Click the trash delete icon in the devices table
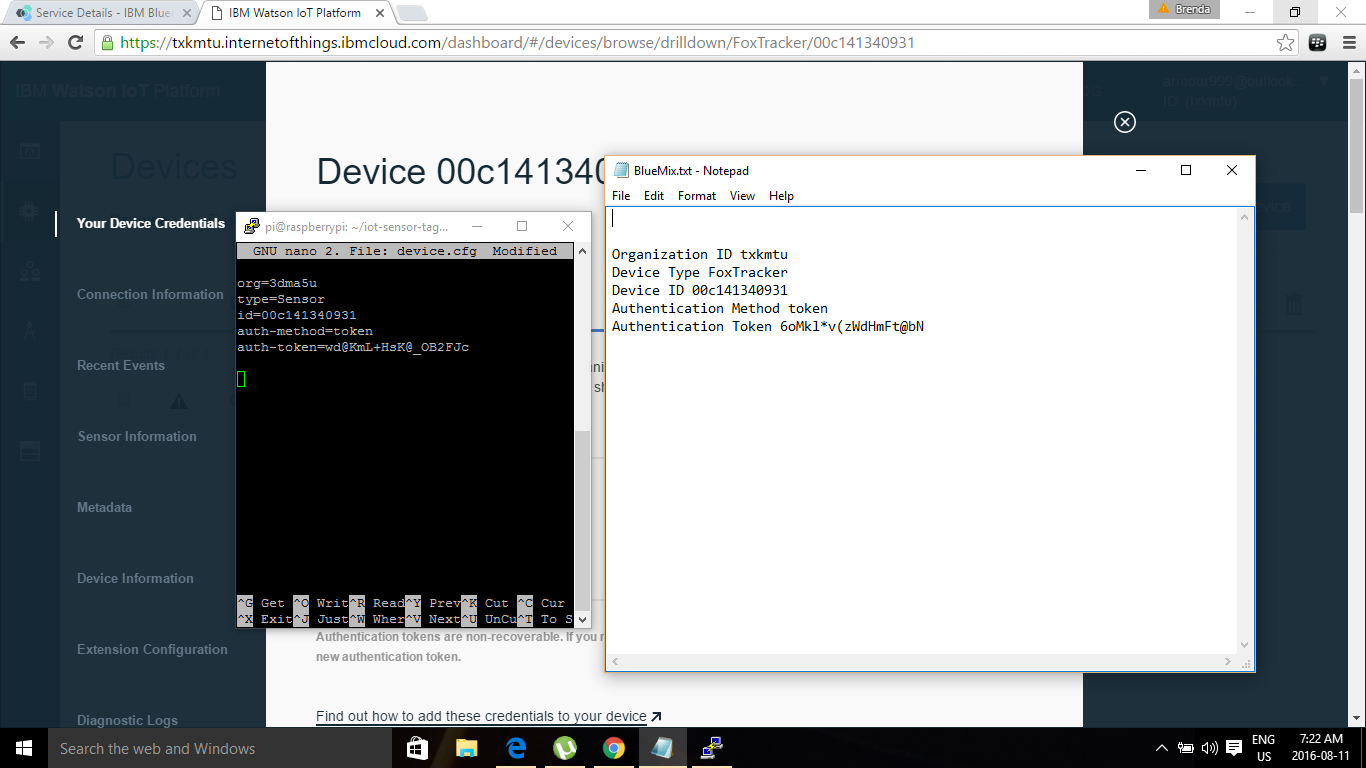The image size is (1366, 768). pyautogui.click(x=1293, y=305)
